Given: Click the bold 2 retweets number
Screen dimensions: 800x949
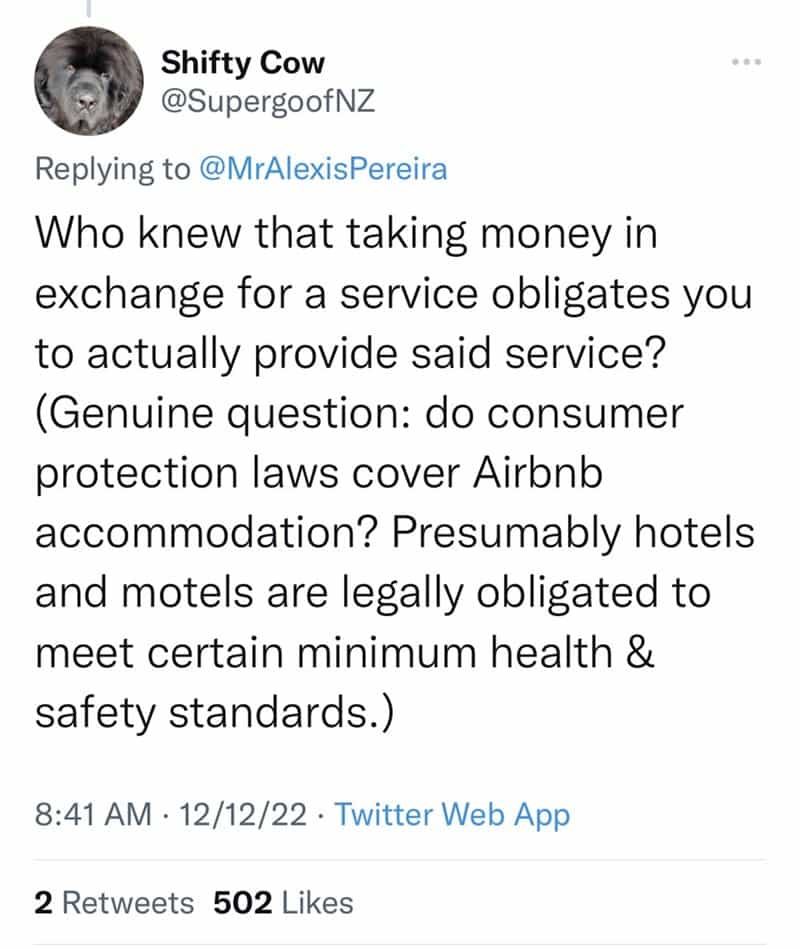Looking at the screenshot, I should tap(43, 903).
